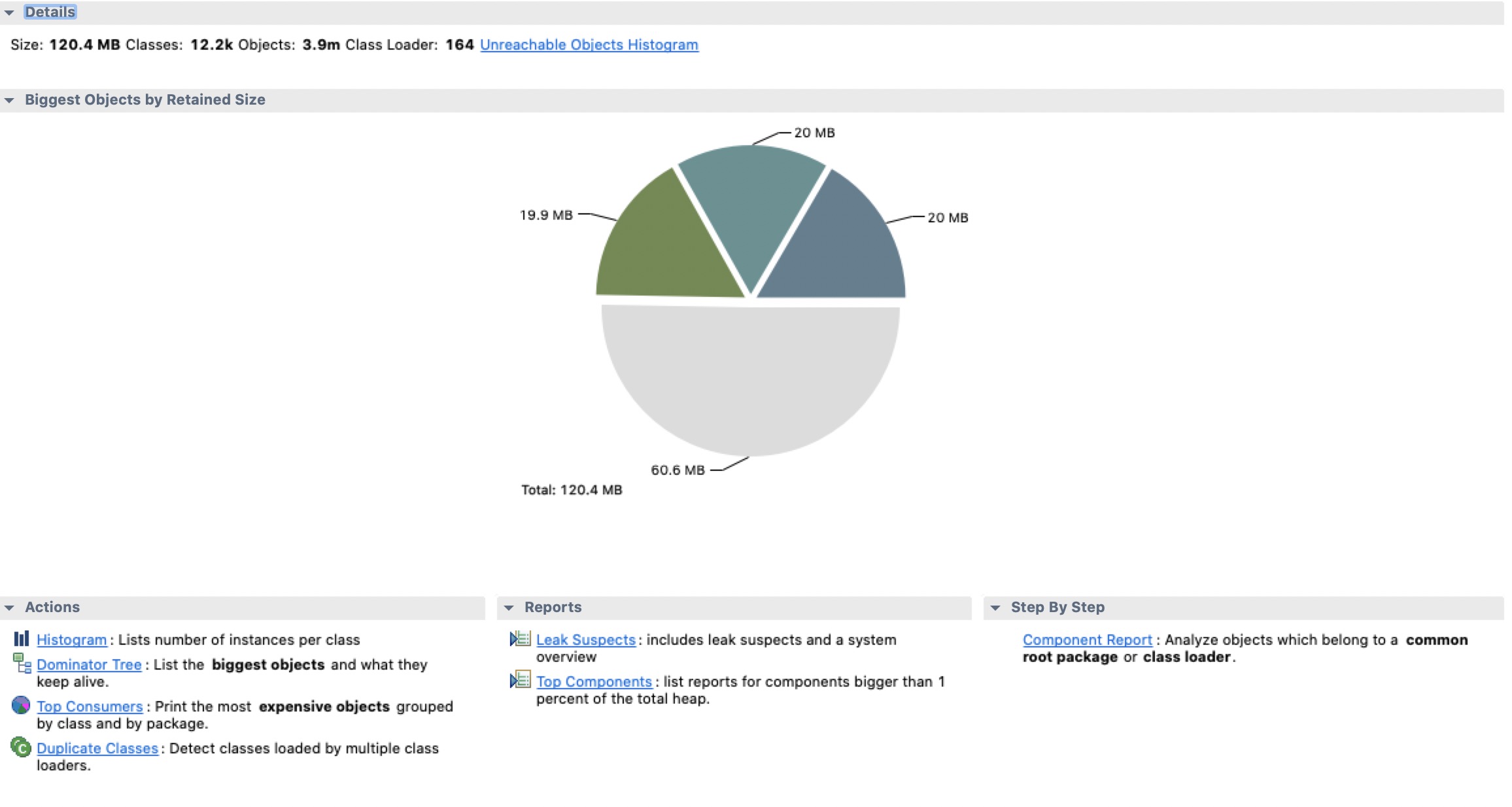Open the Unreachable Objects Histogram link
The image size is (1512, 807).
click(x=589, y=45)
